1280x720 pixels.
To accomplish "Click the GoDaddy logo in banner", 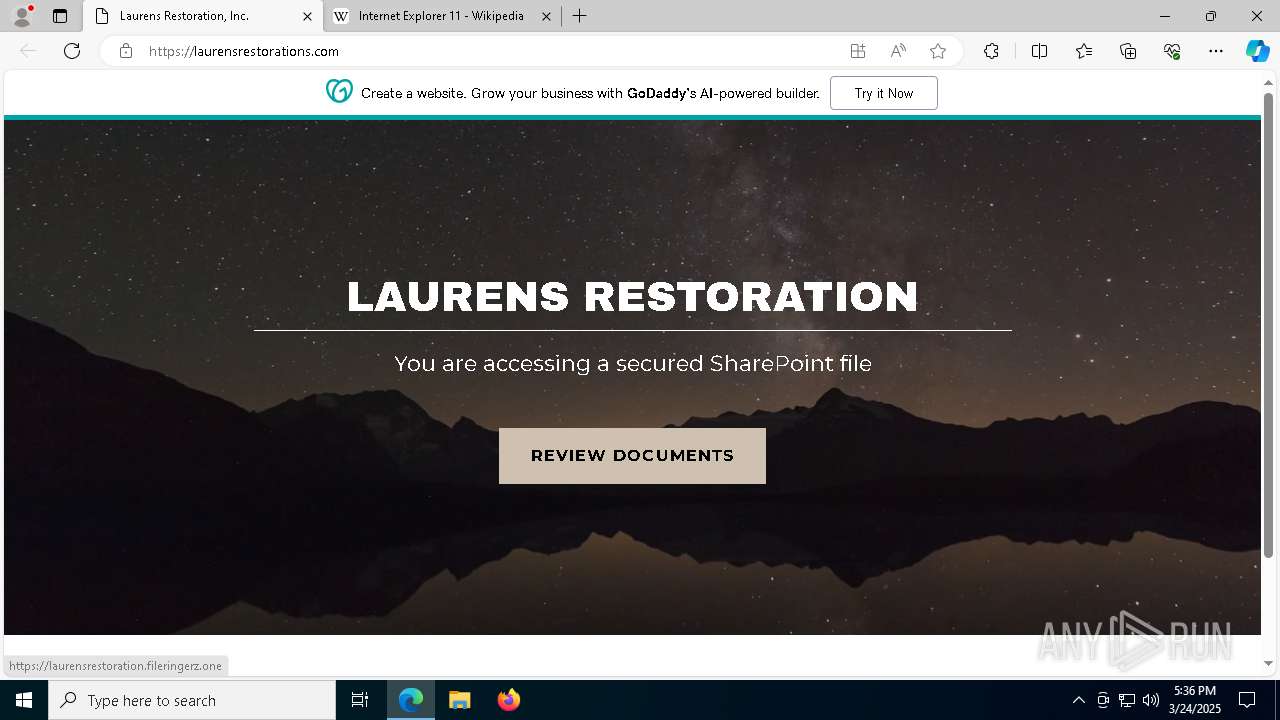I will (x=339, y=91).
